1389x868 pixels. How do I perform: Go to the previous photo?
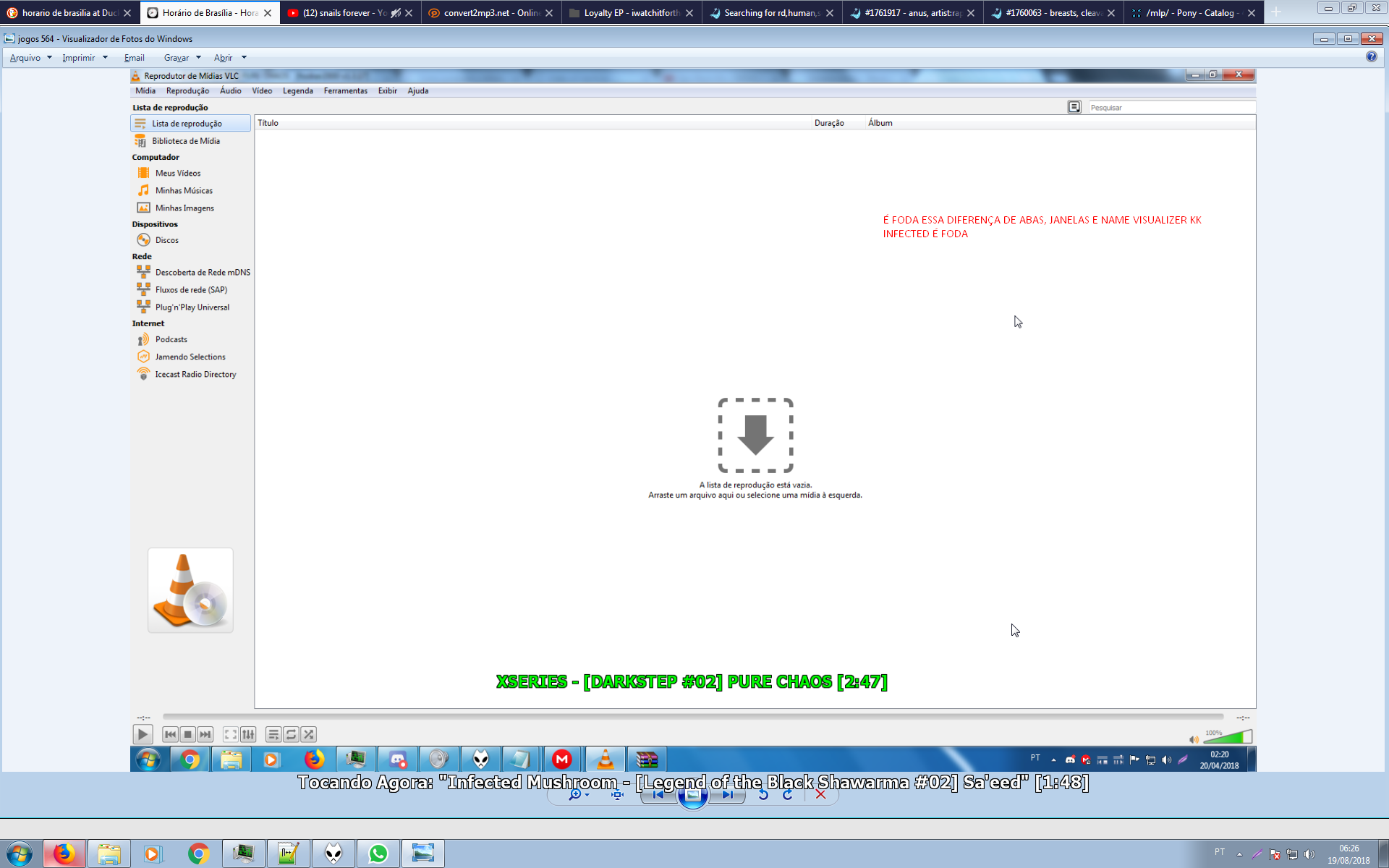pyautogui.click(x=658, y=795)
